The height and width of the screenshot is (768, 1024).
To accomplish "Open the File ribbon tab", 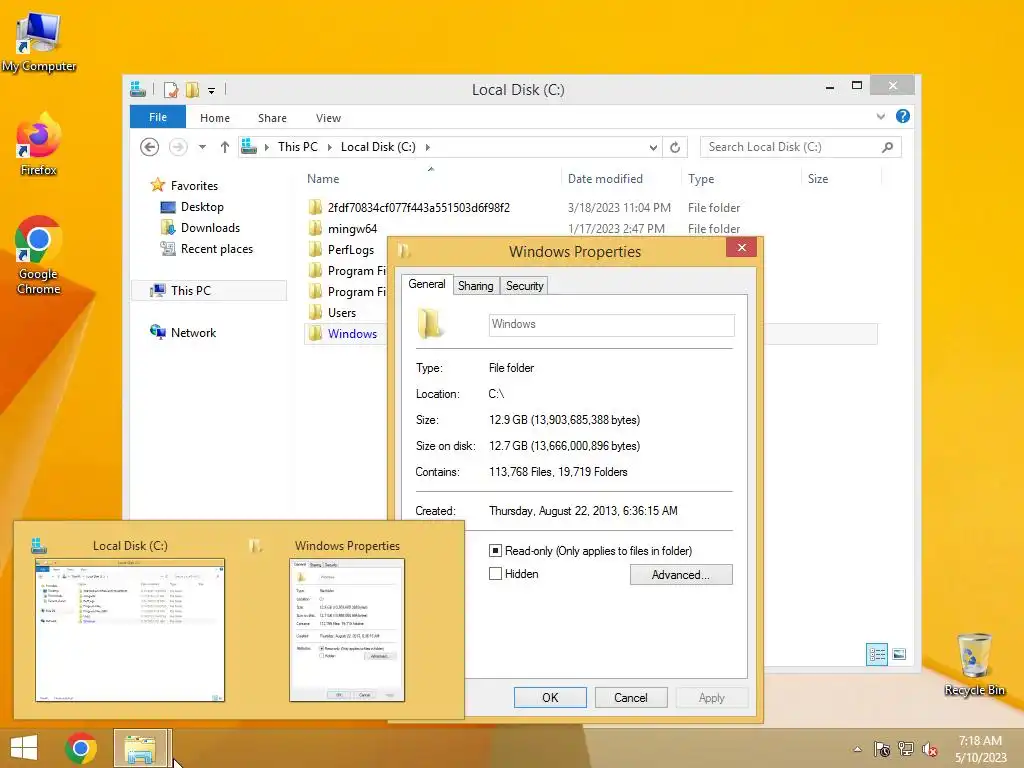I will tap(158, 117).
